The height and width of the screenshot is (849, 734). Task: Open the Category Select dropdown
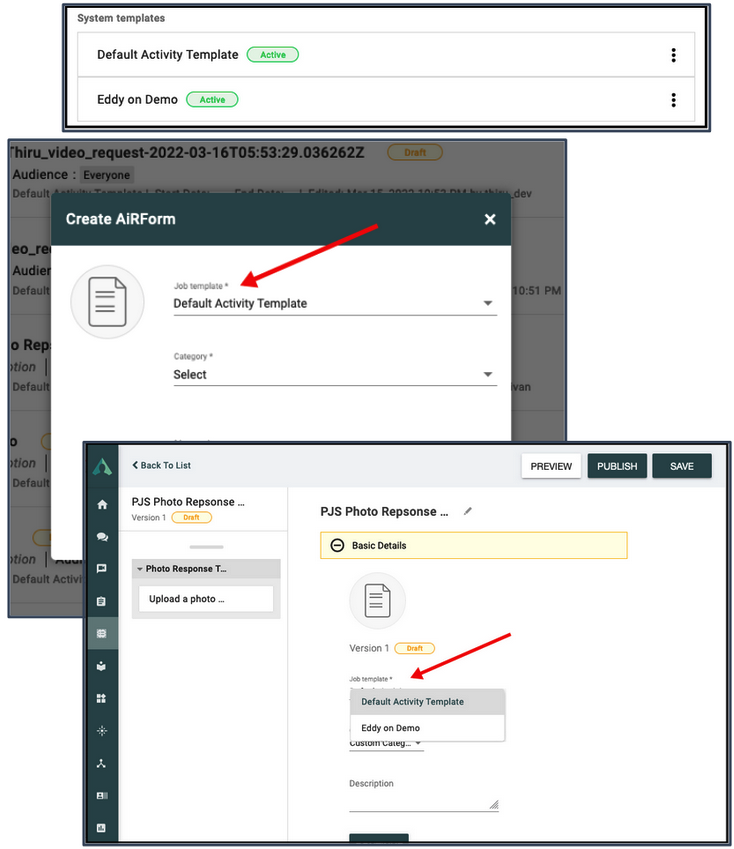coord(335,375)
